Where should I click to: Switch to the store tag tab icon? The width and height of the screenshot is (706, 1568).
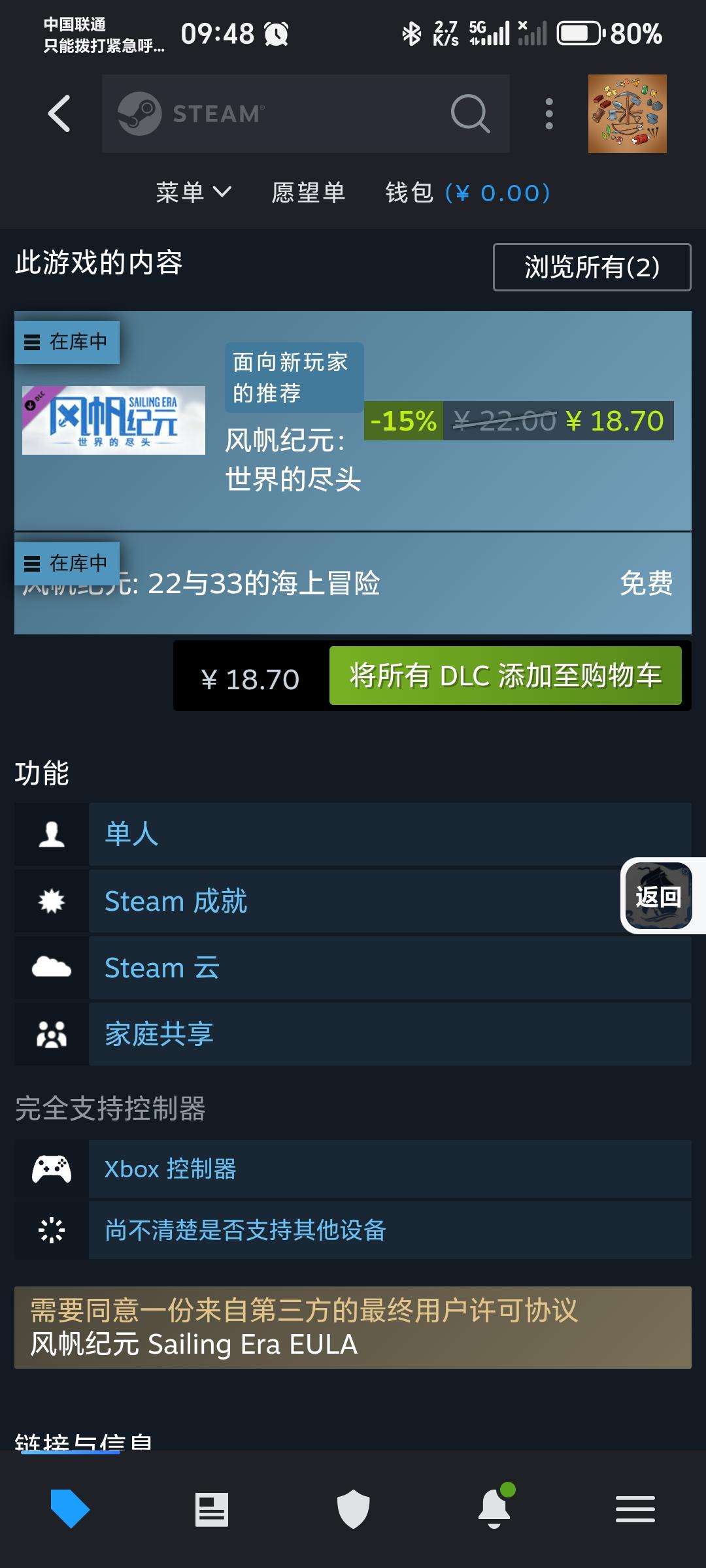point(70,1509)
